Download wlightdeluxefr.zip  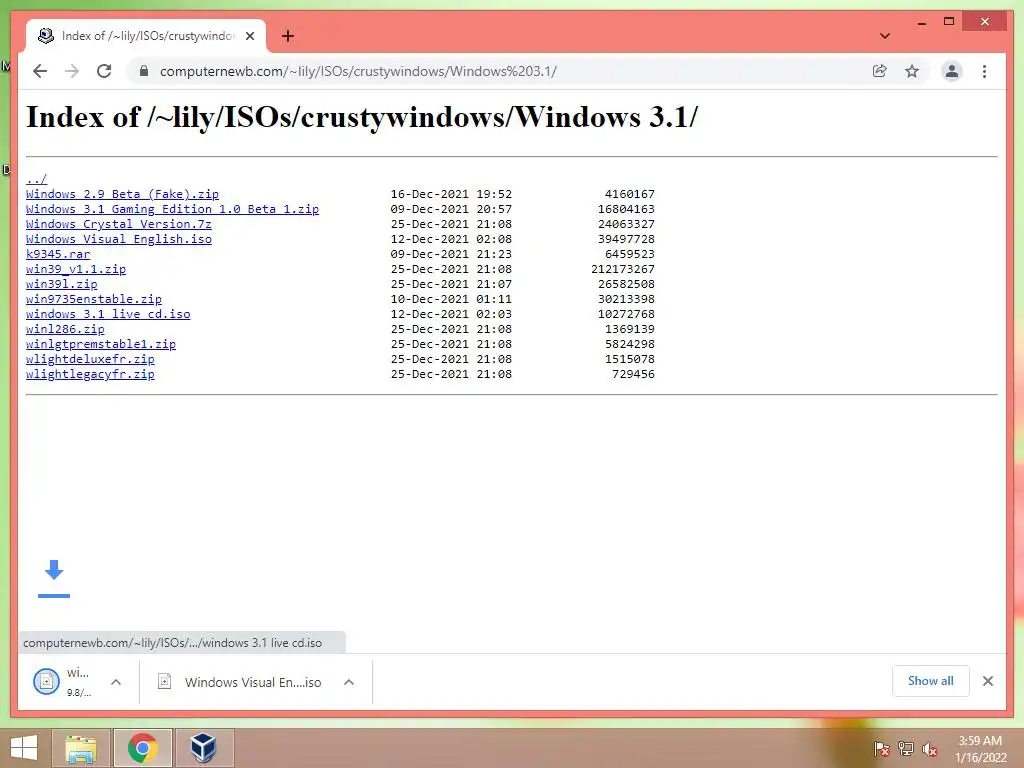[x=90, y=359]
